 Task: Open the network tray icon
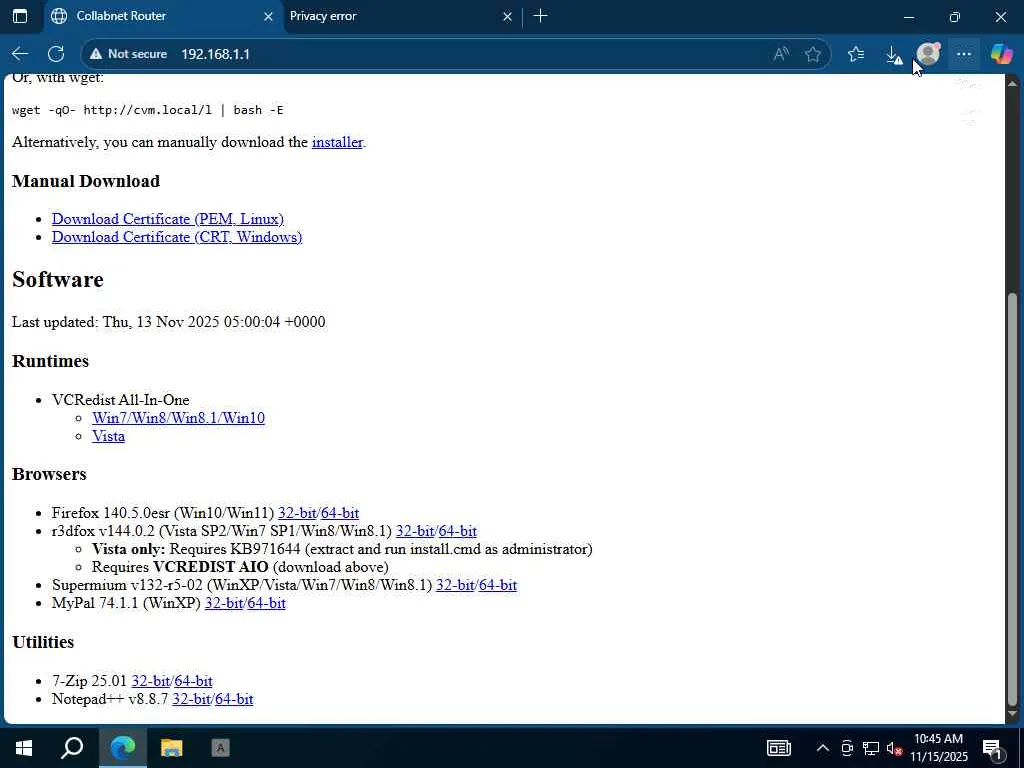coord(871,748)
